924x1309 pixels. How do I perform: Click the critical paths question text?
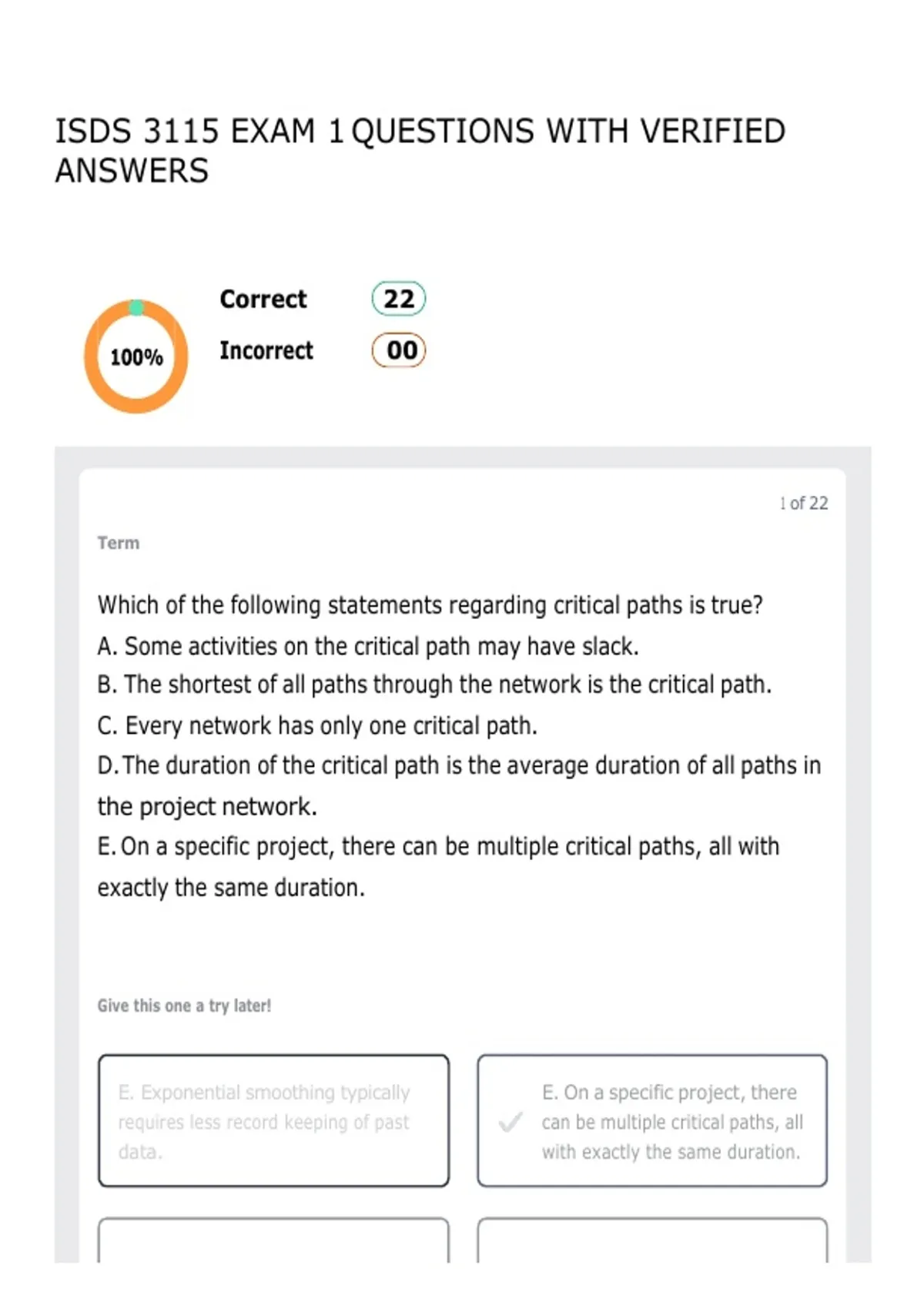tap(430, 605)
